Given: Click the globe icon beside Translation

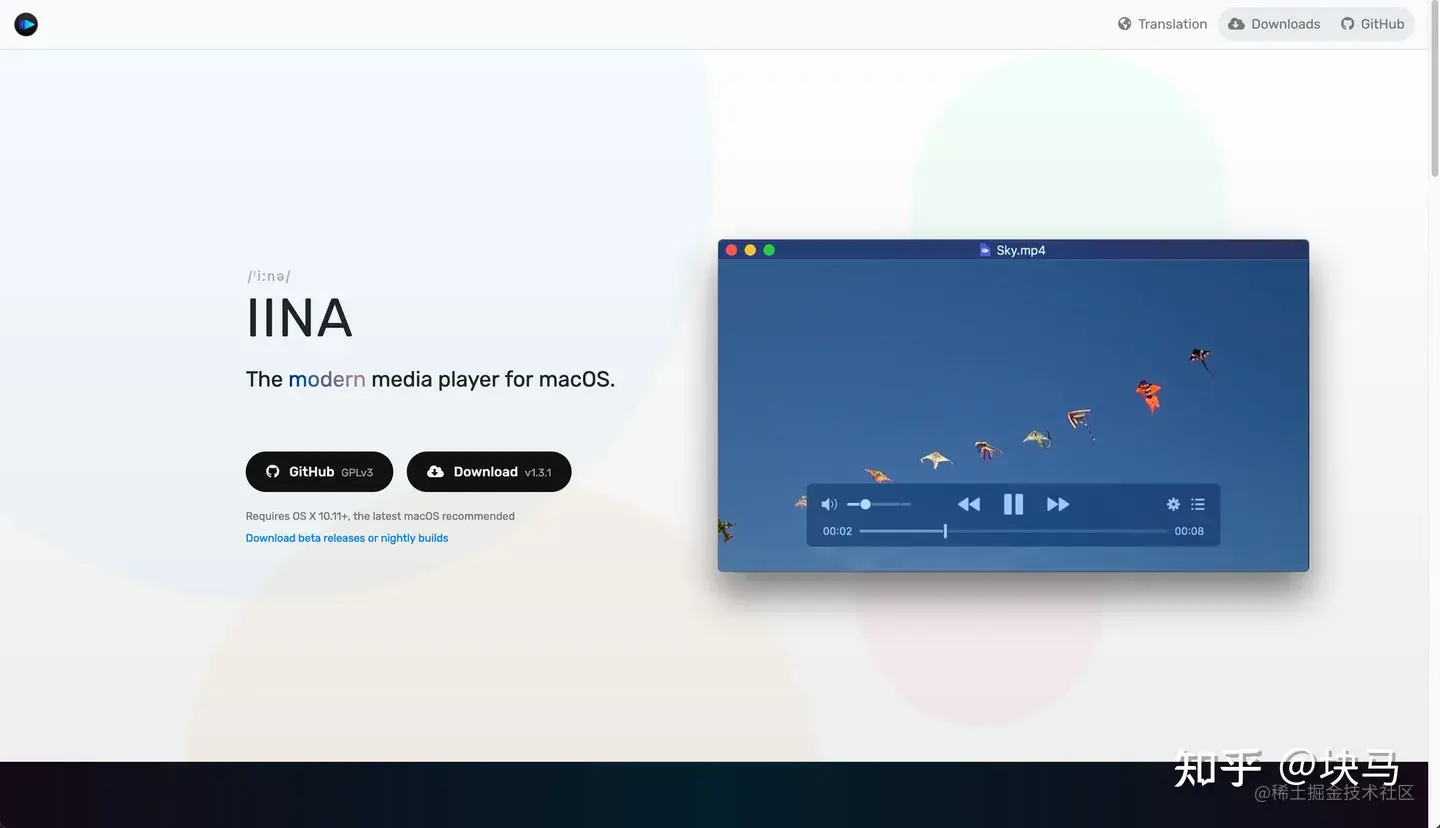Looking at the screenshot, I should tap(1125, 24).
